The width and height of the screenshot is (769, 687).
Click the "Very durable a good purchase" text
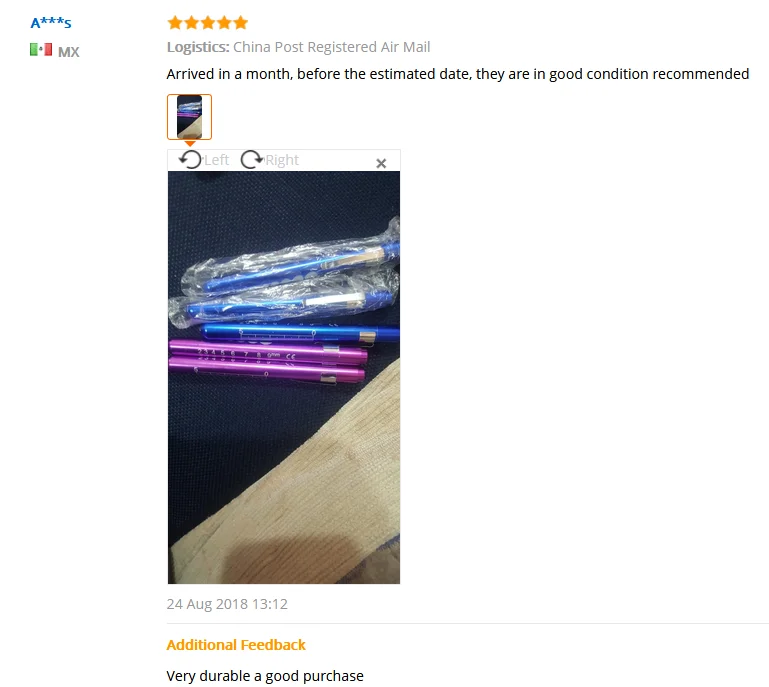[265, 676]
